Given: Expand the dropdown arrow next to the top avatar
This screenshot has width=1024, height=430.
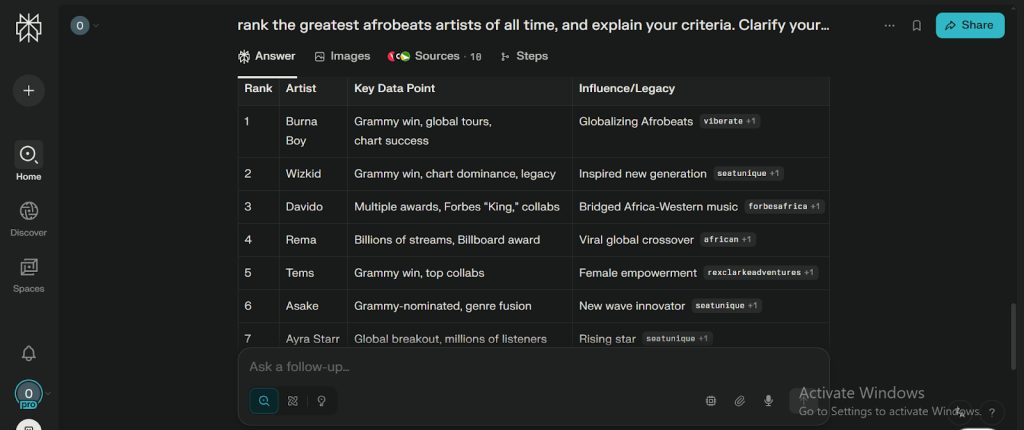Looking at the screenshot, I should (97, 25).
